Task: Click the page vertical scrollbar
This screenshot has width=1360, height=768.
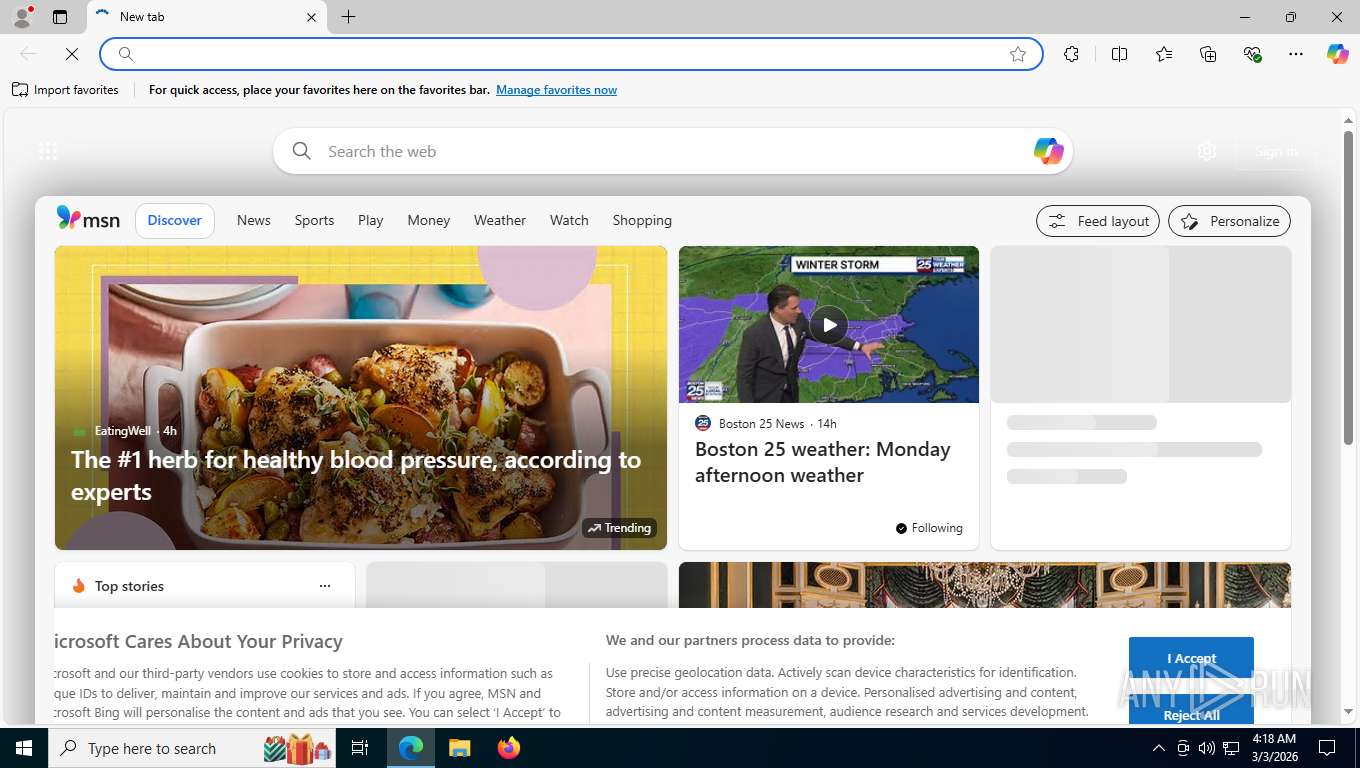Action: (x=1348, y=288)
